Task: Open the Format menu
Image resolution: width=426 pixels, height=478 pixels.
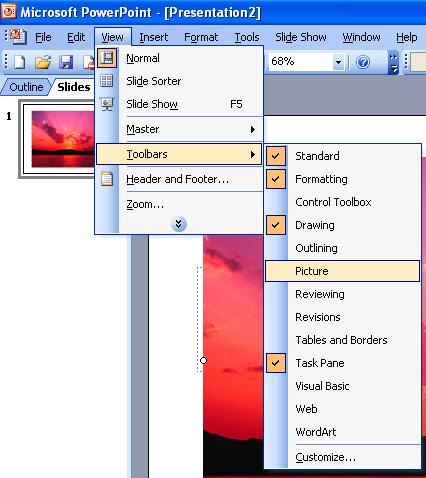Action: tap(201, 37)
